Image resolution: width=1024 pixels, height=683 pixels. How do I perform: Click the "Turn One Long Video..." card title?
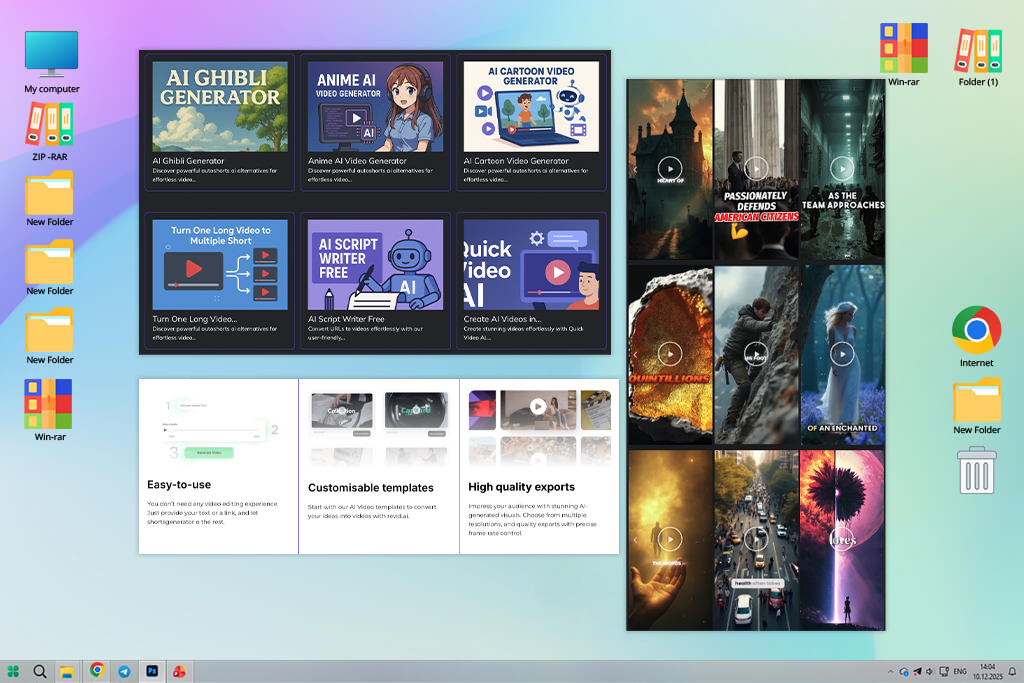tap(195, 319)
